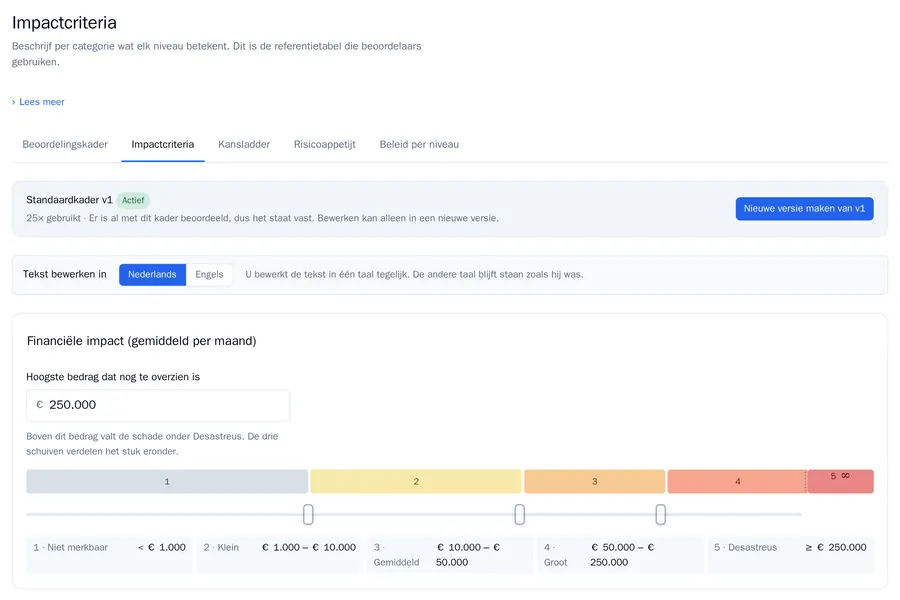900x600 pixels.
Task: Open the Beleid per niveau tab
Action: pyautogui.click(x=419, y=144)
